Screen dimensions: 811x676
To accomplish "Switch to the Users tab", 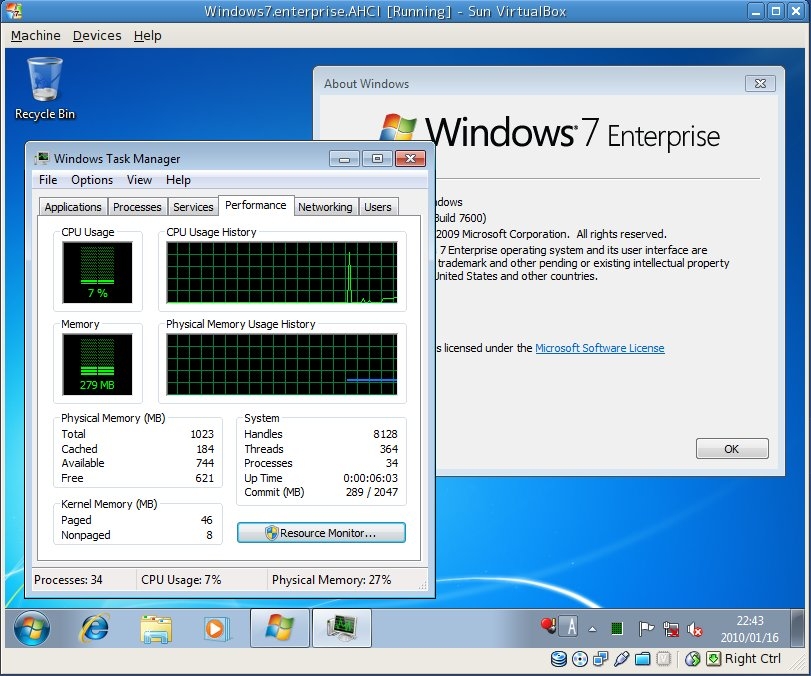I will coord(378,207).
